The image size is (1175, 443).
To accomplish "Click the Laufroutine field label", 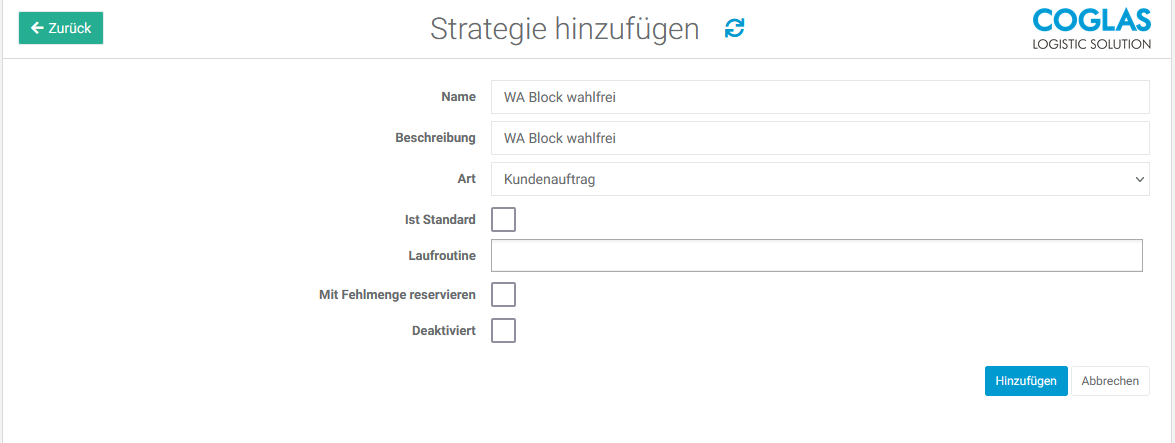I will click(x=442, y=256).
